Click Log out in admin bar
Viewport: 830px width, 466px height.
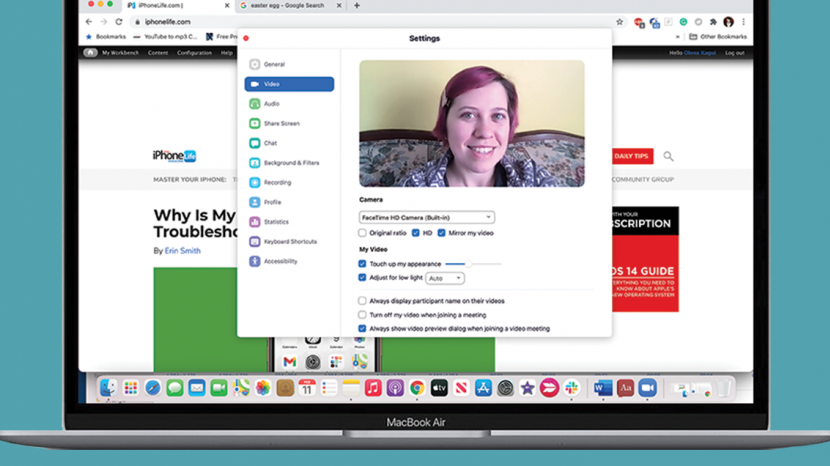734,53
